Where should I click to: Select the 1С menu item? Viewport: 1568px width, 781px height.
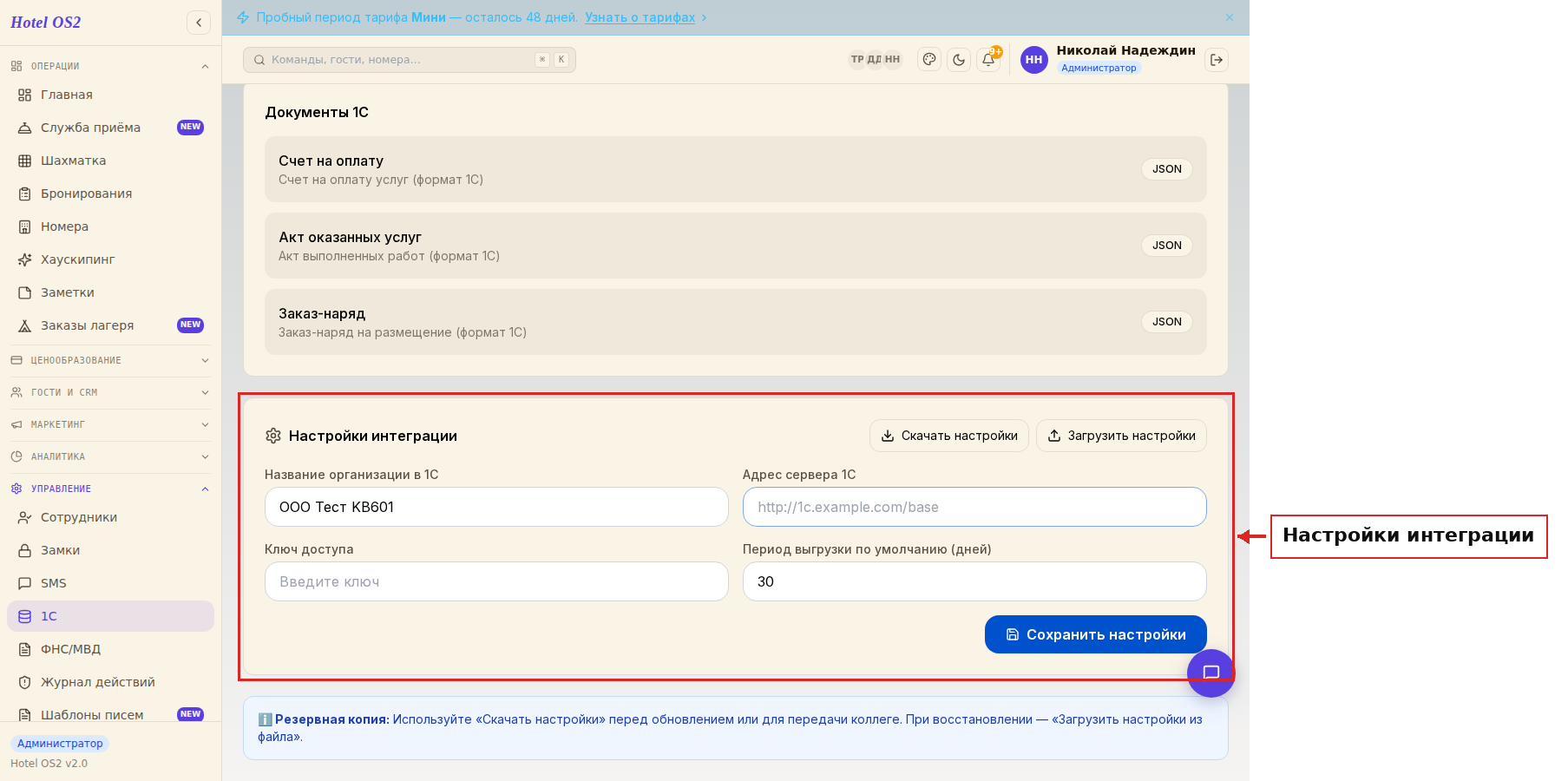(110, 616)
